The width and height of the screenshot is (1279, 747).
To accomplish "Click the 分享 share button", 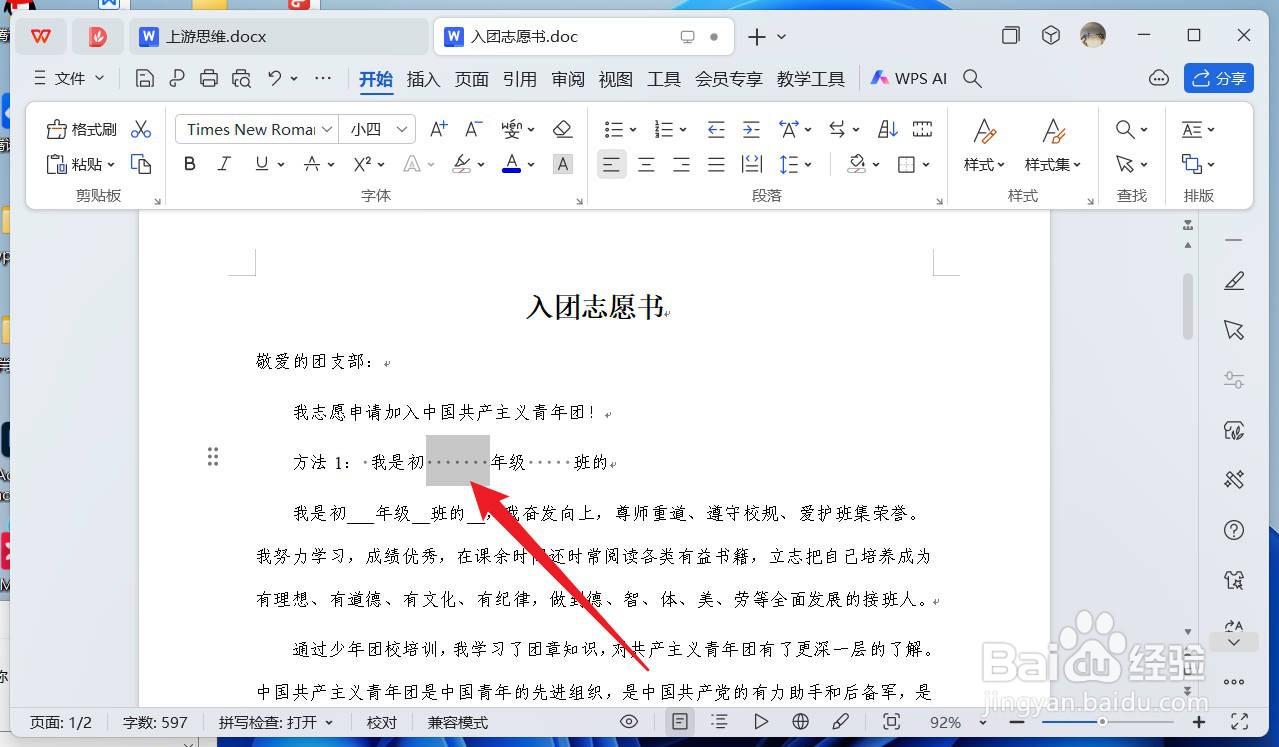I will 1218,78.
